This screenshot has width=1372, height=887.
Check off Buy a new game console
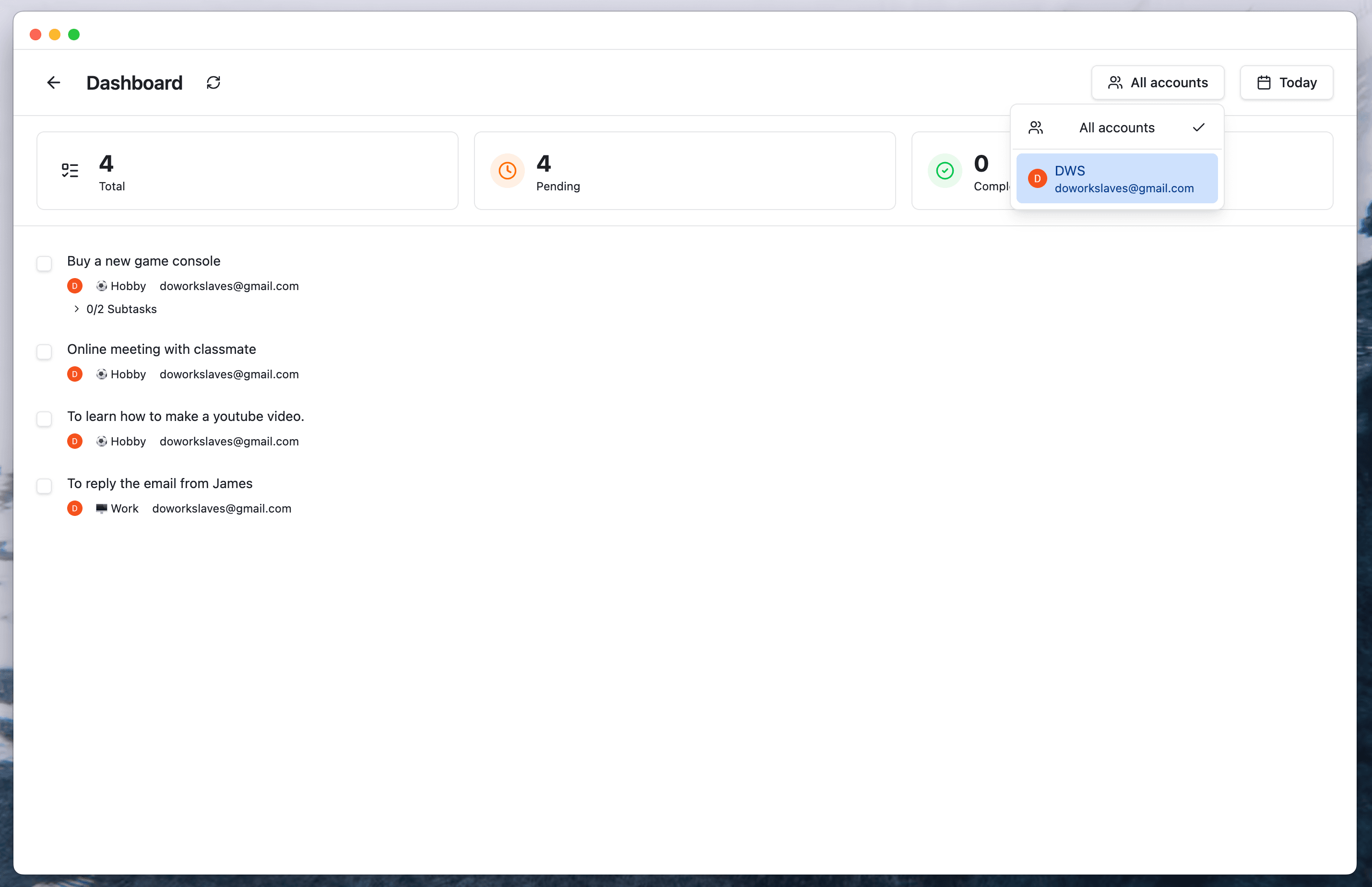tap(44, 264)
